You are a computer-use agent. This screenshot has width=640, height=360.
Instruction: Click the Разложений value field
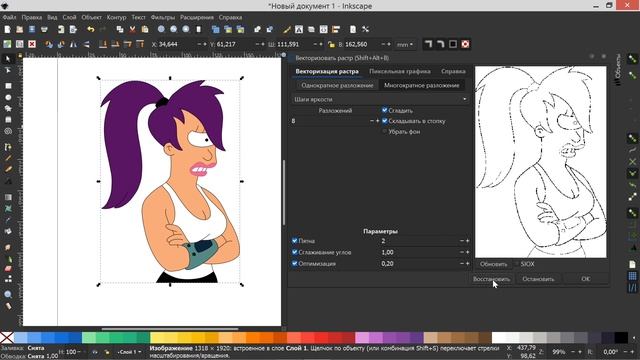329,121
